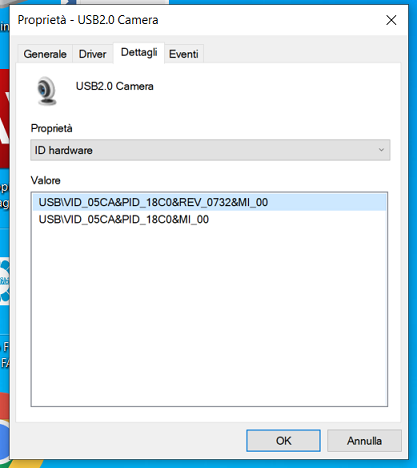Switch to the Generale tab
417x468 pixels.
click(45, 54)
